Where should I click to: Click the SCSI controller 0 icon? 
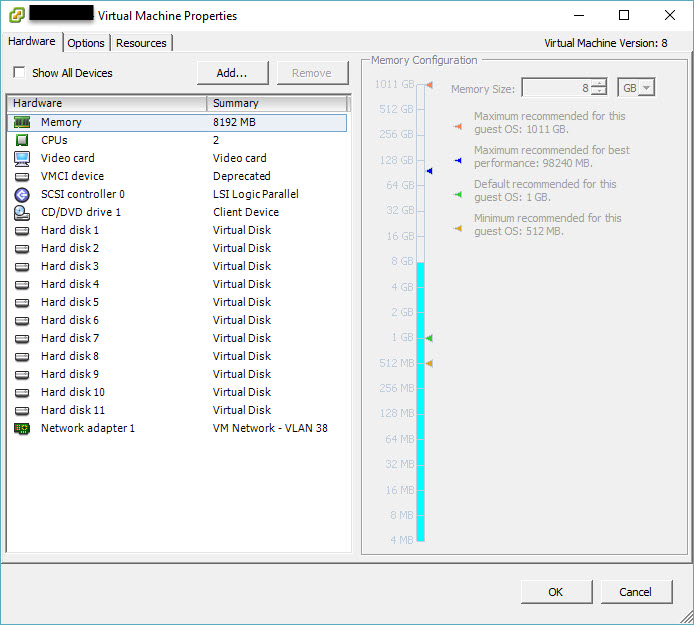tap(22, 194)
